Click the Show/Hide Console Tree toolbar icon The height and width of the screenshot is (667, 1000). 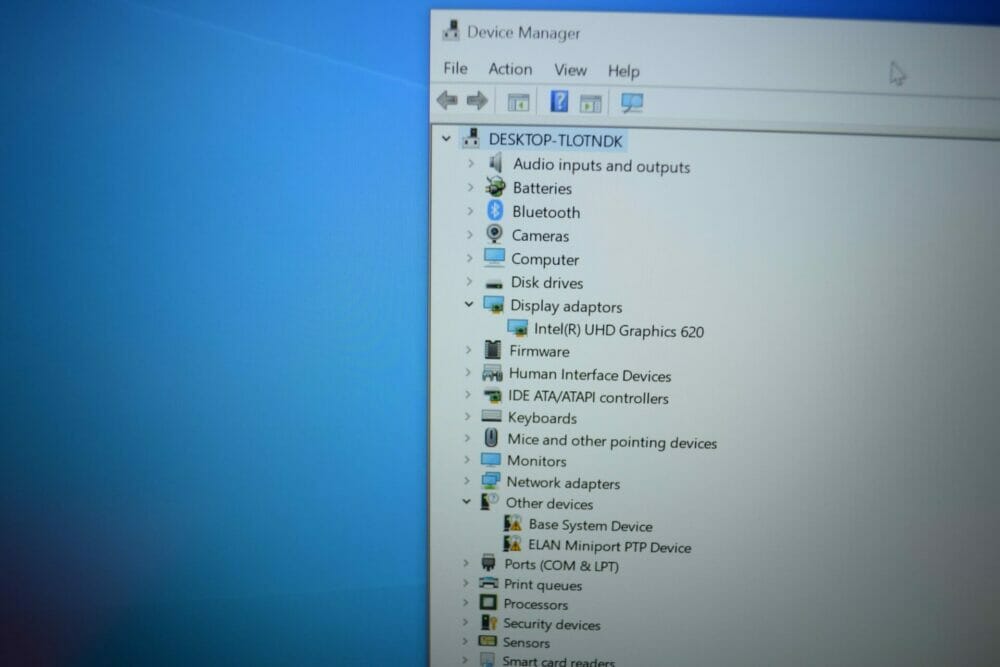coord(518,102)
